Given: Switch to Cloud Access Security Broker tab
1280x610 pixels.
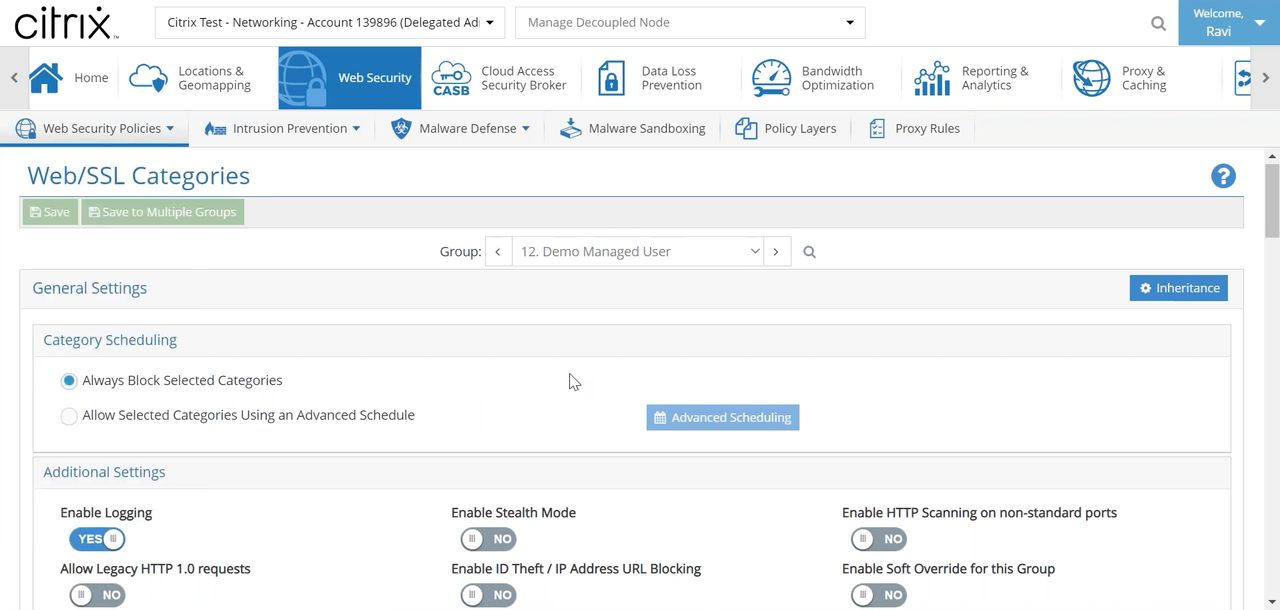Looking at the screenshot, I should click(500, 78).
